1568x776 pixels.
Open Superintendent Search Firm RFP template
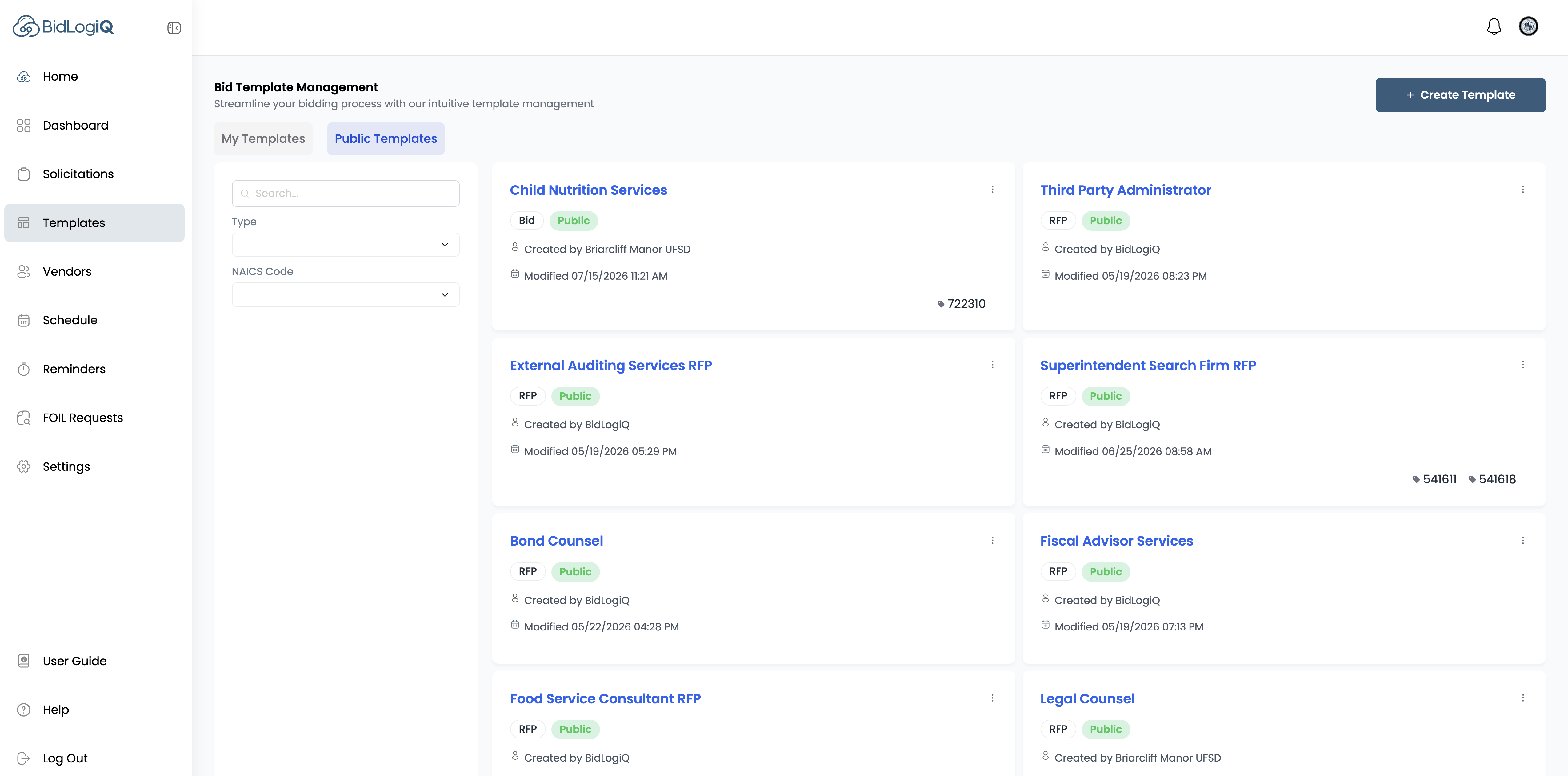(x=1148, y=365)
